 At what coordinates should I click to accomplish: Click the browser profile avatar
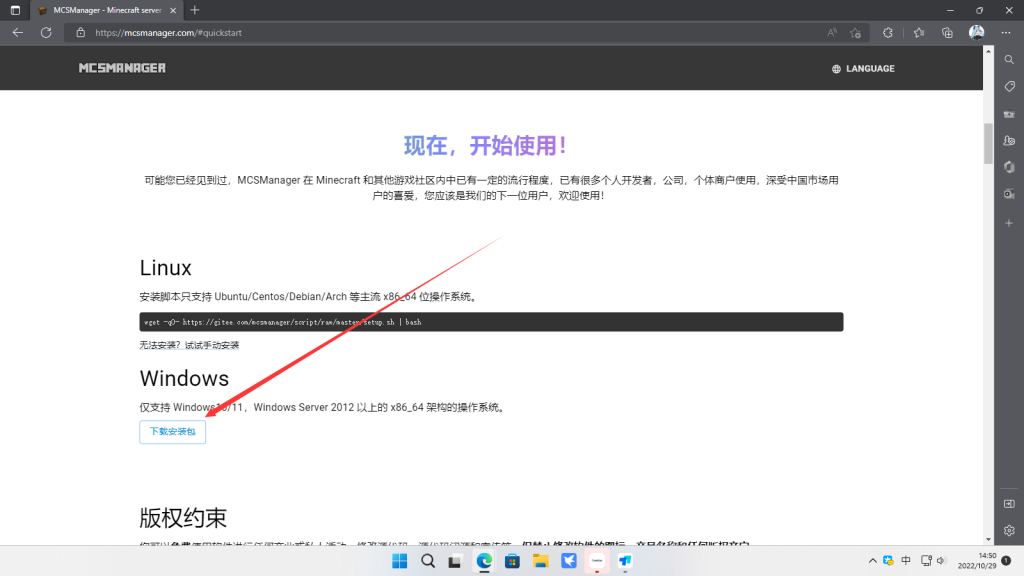(977, 32)
